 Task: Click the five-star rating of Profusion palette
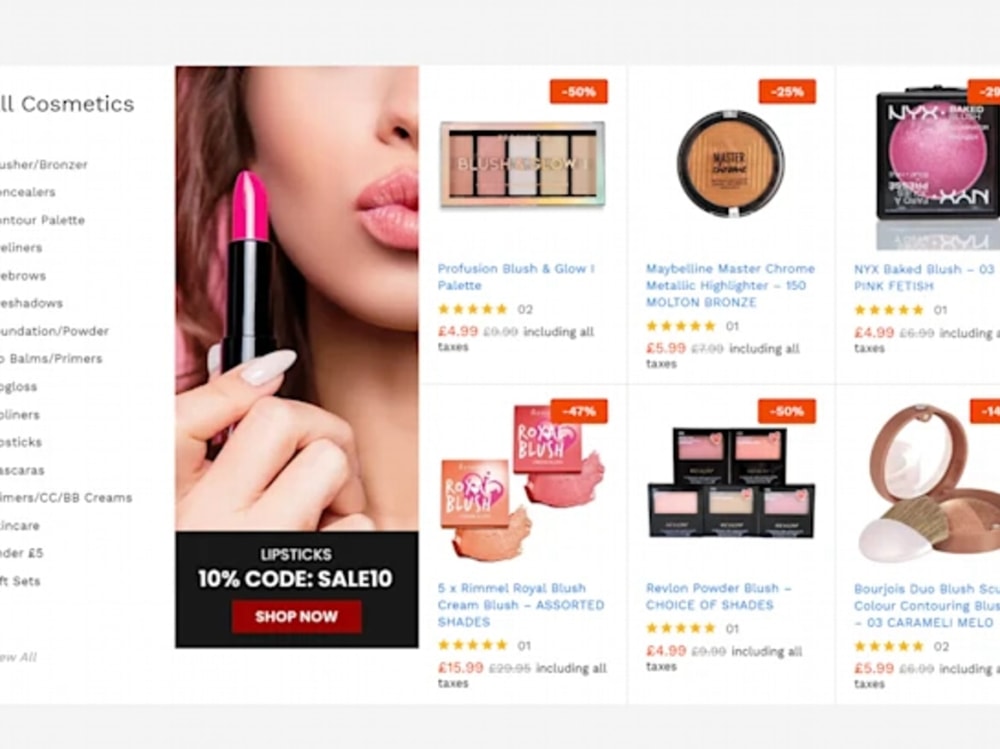click(473, 309)
